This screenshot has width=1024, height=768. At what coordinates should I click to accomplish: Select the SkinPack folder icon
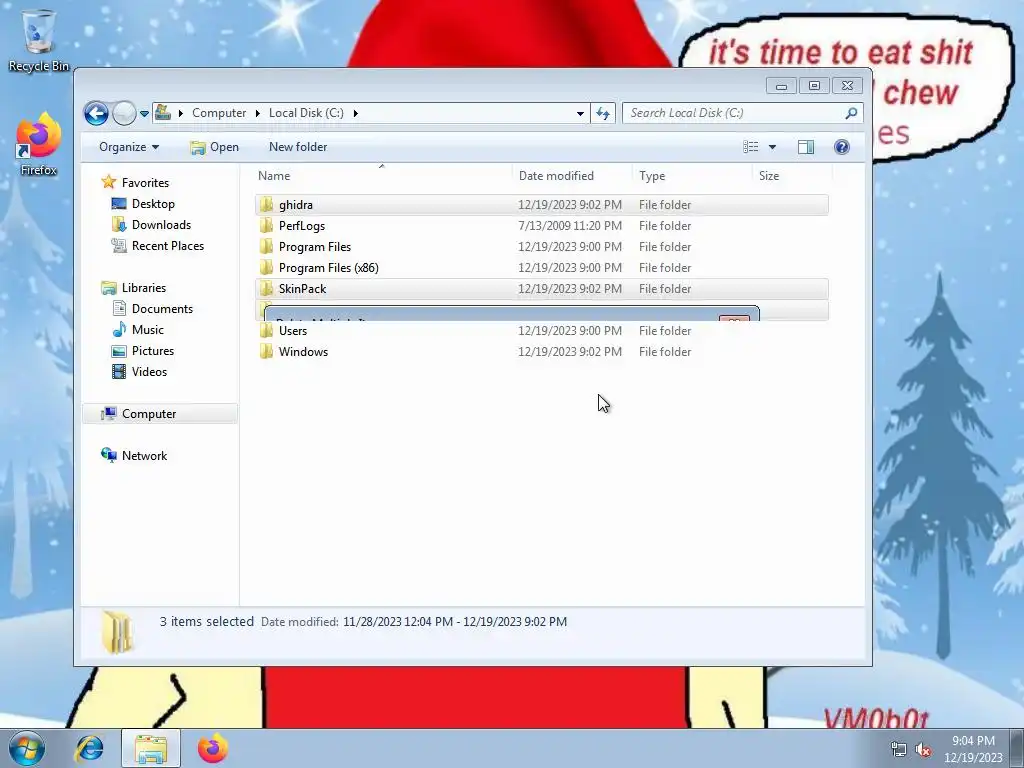(266, 289)
